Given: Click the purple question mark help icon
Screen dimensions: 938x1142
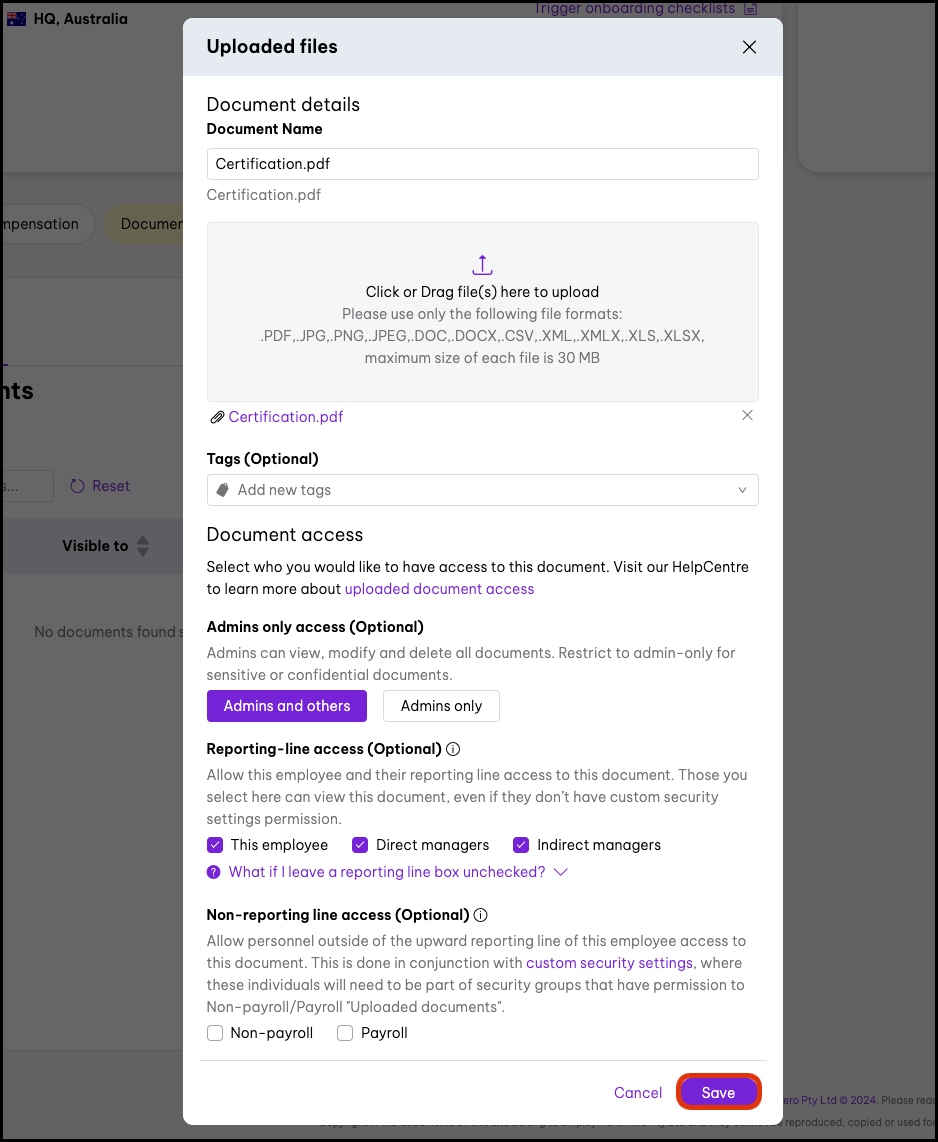Looking at the screenshot, I should pyautogui.click(x=213, y=872).
